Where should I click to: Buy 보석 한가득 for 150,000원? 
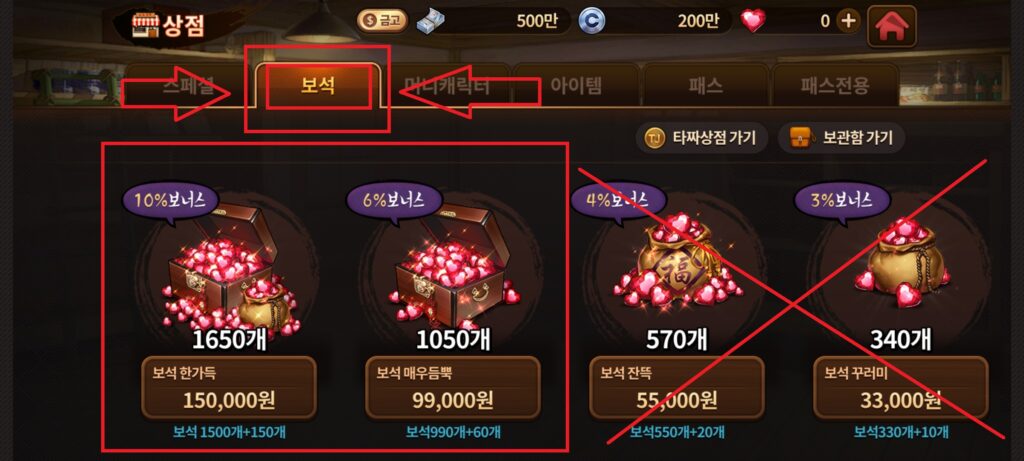click(229, 388)
